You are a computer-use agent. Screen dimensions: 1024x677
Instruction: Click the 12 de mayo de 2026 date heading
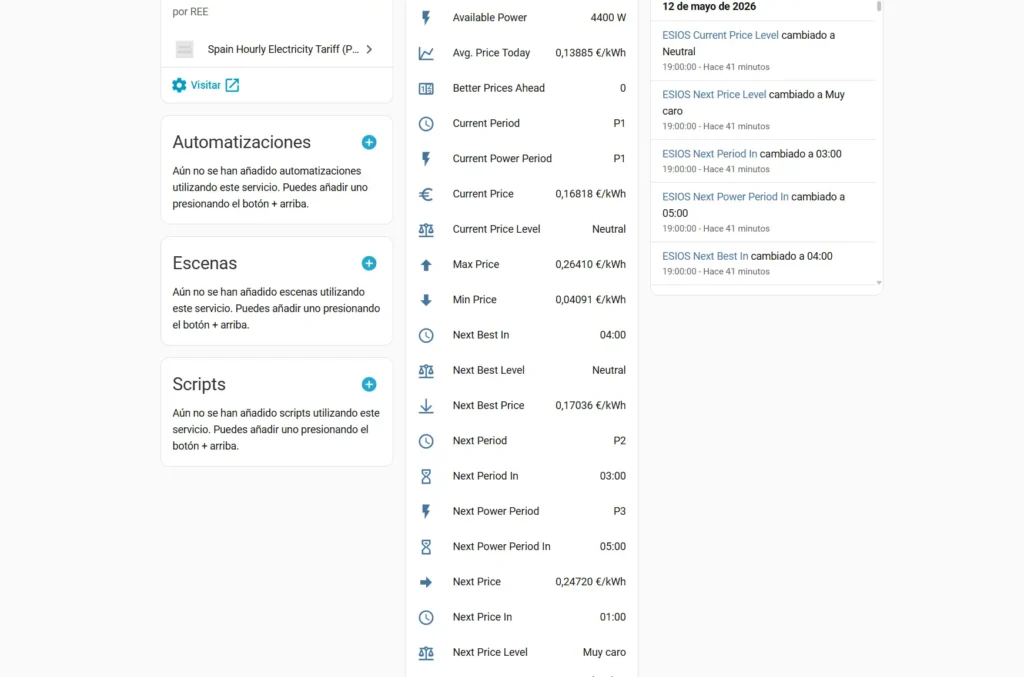[709, 7]
